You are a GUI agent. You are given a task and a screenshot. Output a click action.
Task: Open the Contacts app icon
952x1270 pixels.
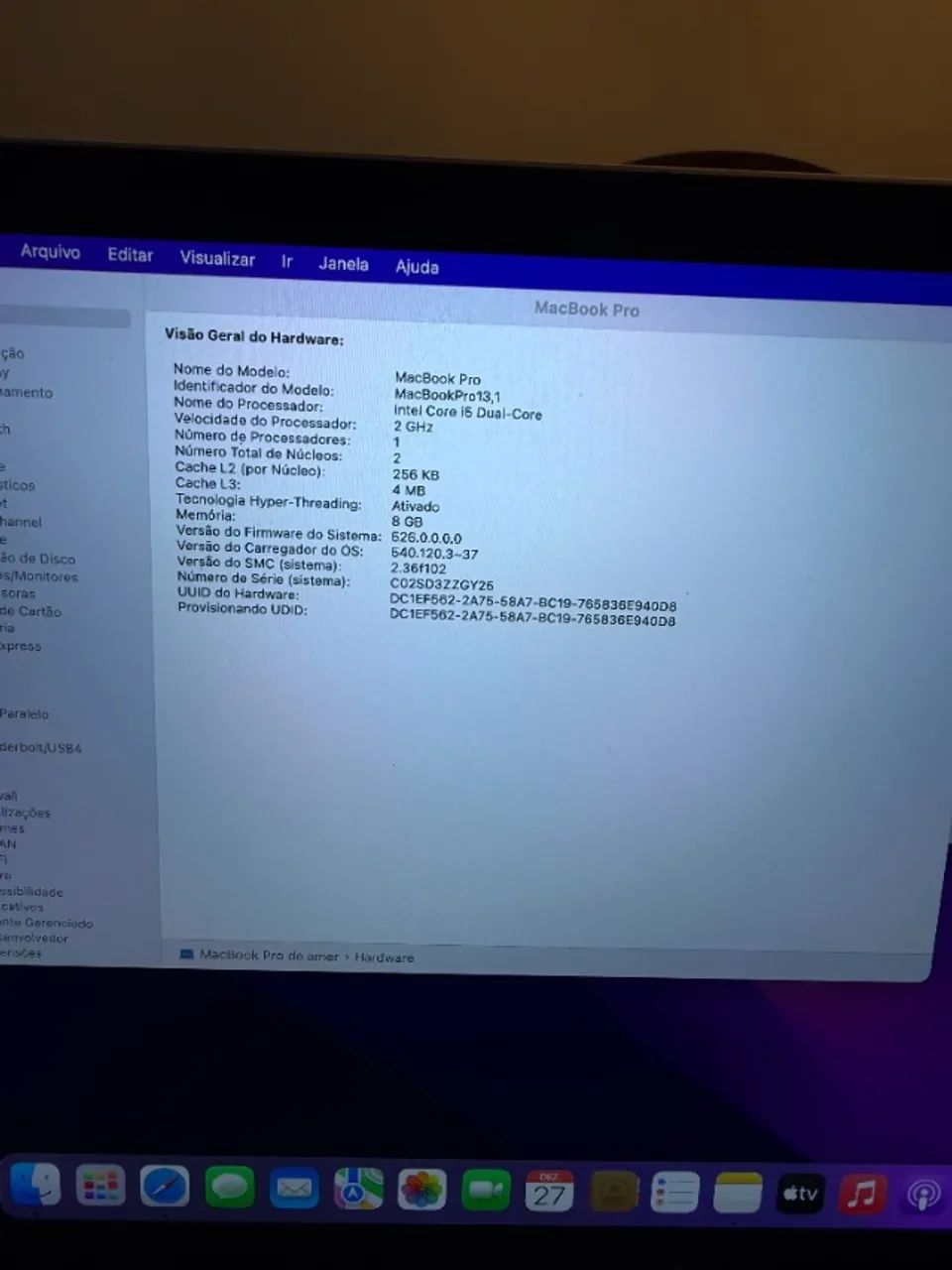614,1192
